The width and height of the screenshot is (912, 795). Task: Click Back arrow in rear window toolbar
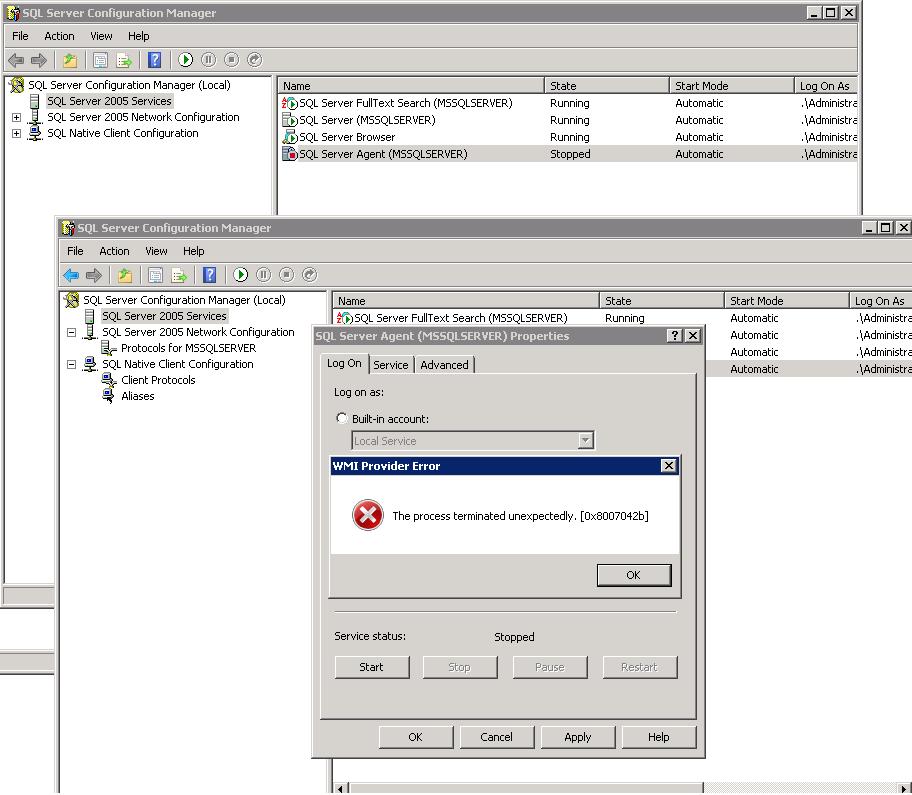pyautogui.click(x=16, y=60)
